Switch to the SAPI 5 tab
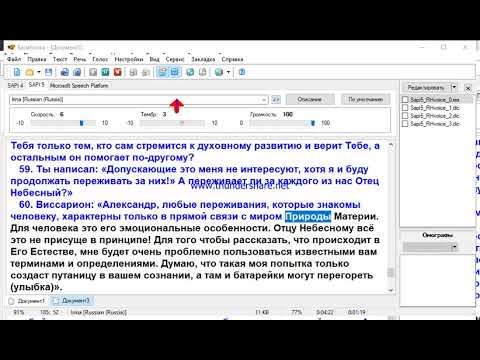The image size is (480, 360). 36,85
